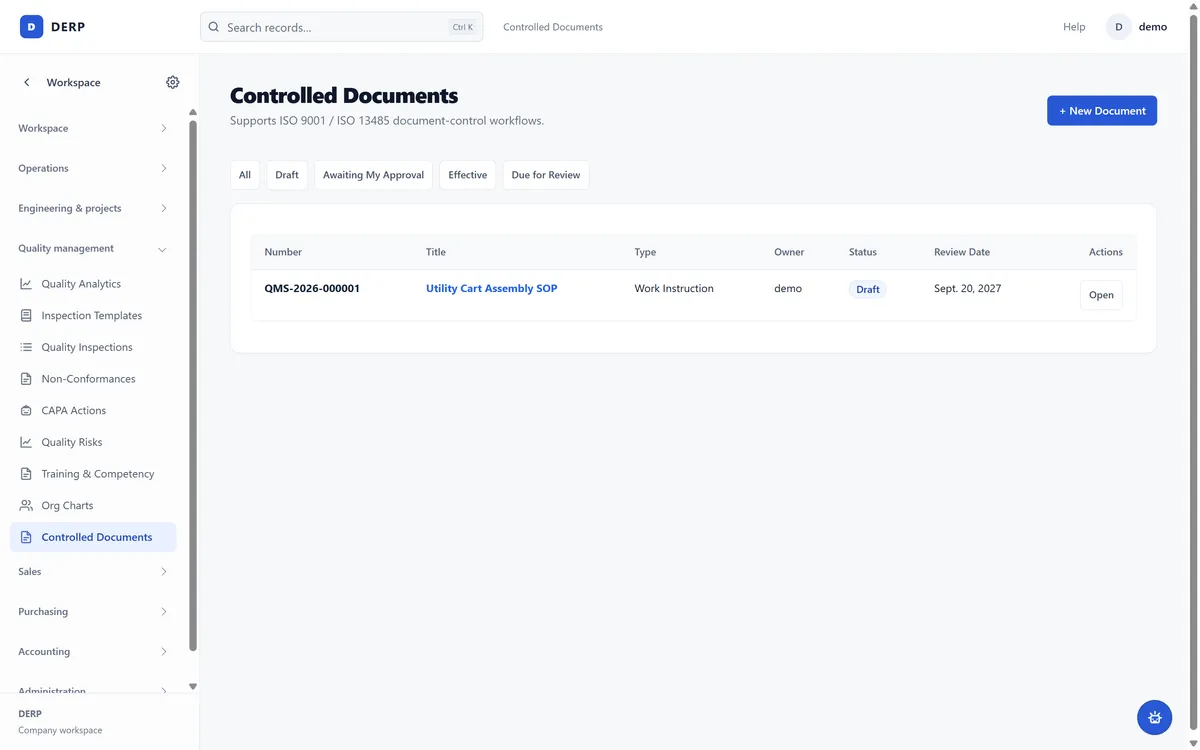Show Effective documents filter
Viewport: 1200px width, 750px height.
467,175
